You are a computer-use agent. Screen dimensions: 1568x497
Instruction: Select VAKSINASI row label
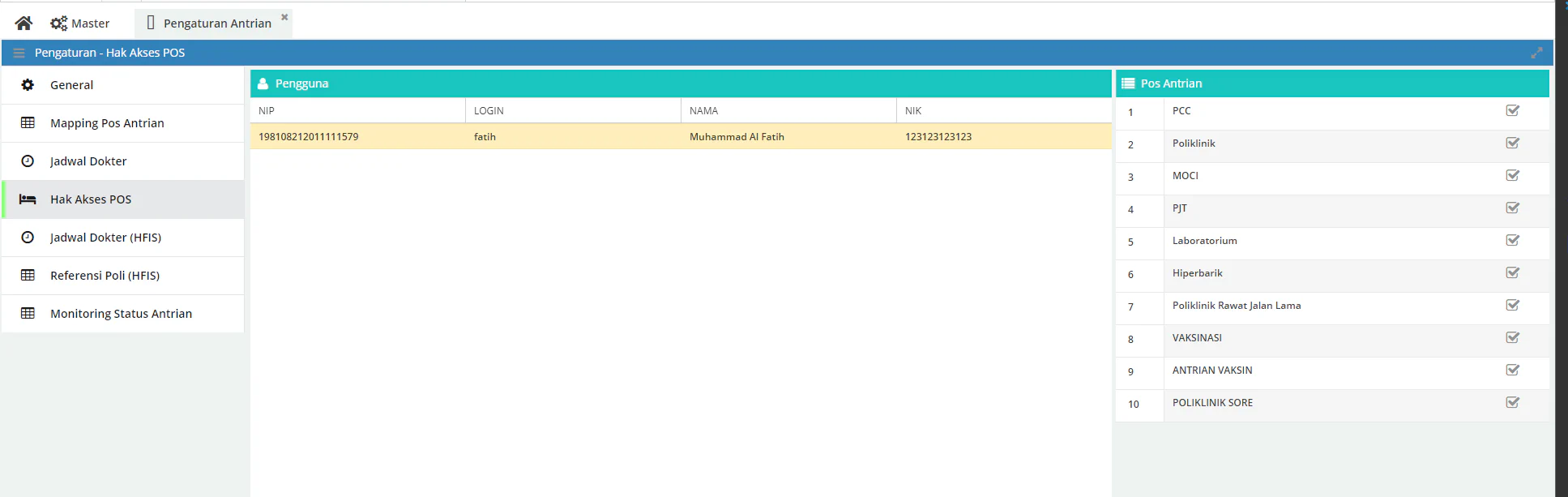[1197, 338]
